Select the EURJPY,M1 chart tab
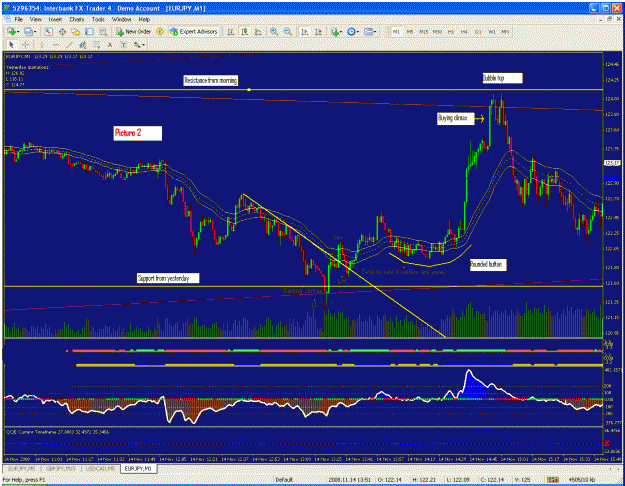Screen dimensions: 625x486 click(138, 469)
